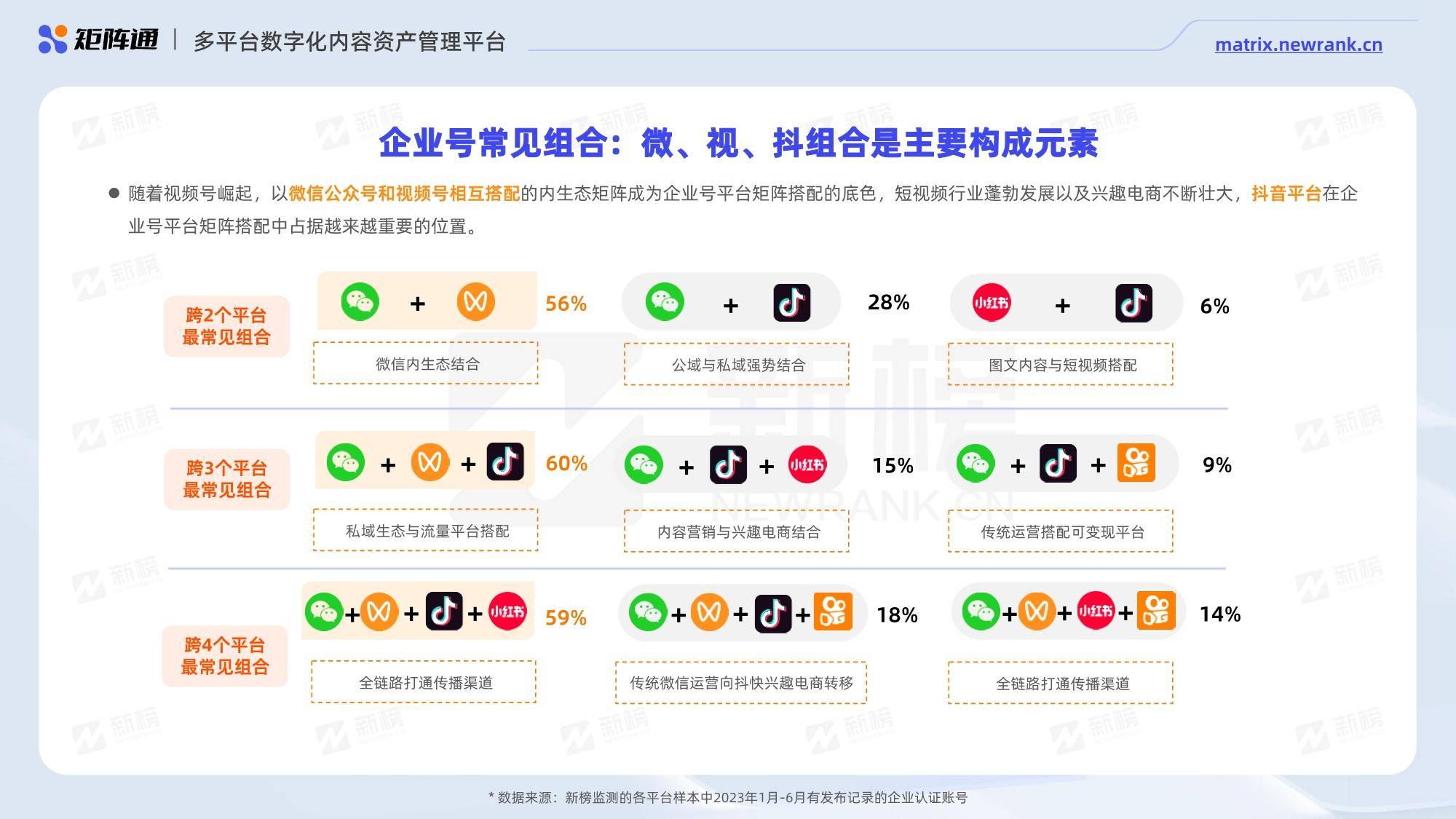Click Kuaishou icon in the 14% combo

point(1157,612)
